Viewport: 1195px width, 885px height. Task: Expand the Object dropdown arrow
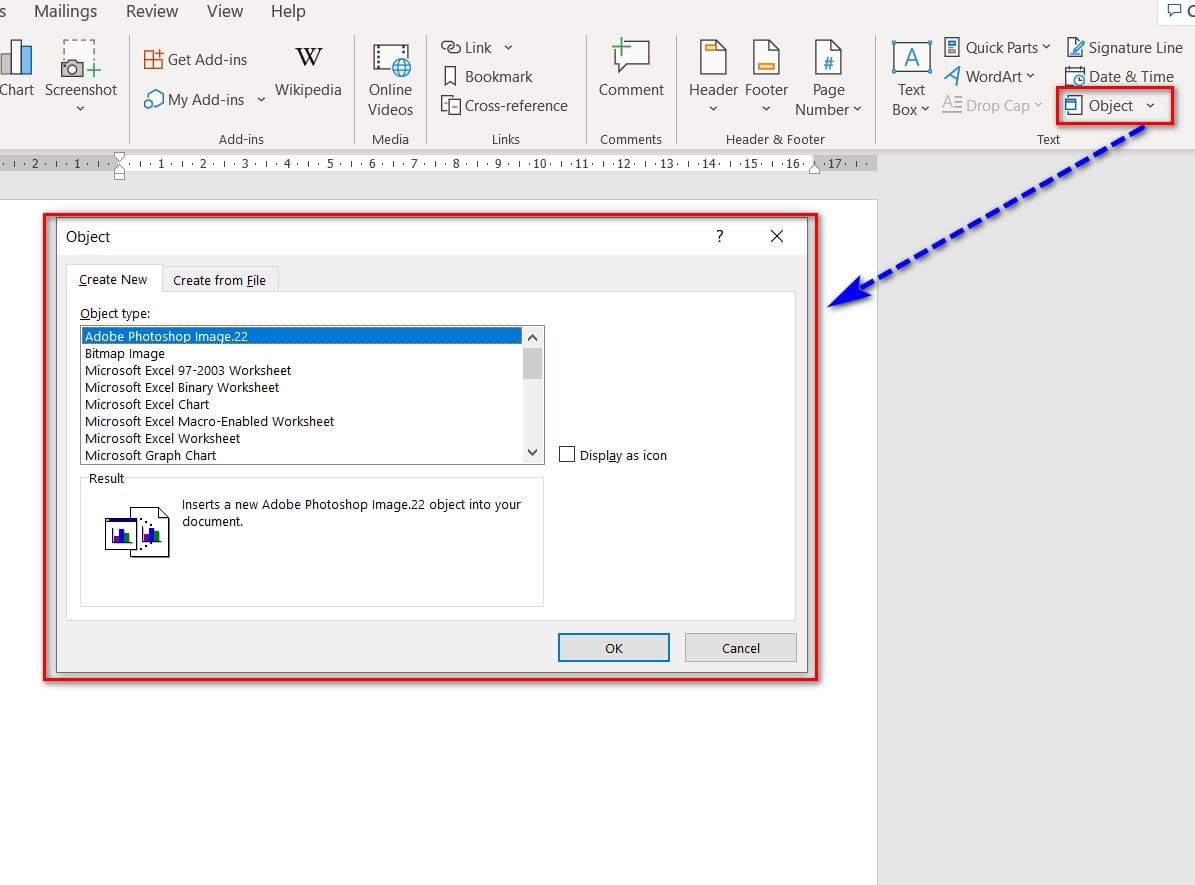point(1150,106)
